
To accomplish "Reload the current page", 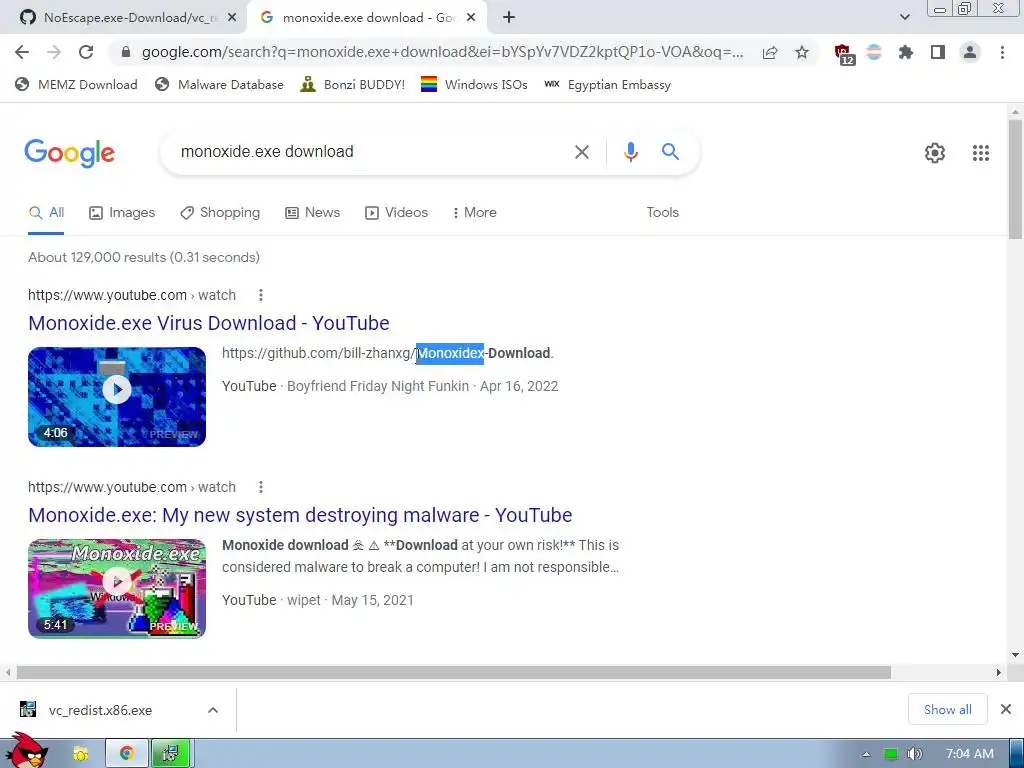I will click(x=86, y=52).
